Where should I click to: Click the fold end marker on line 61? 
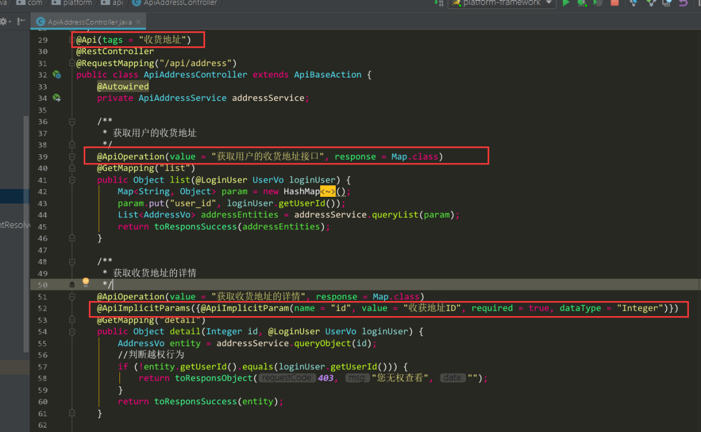72,413
